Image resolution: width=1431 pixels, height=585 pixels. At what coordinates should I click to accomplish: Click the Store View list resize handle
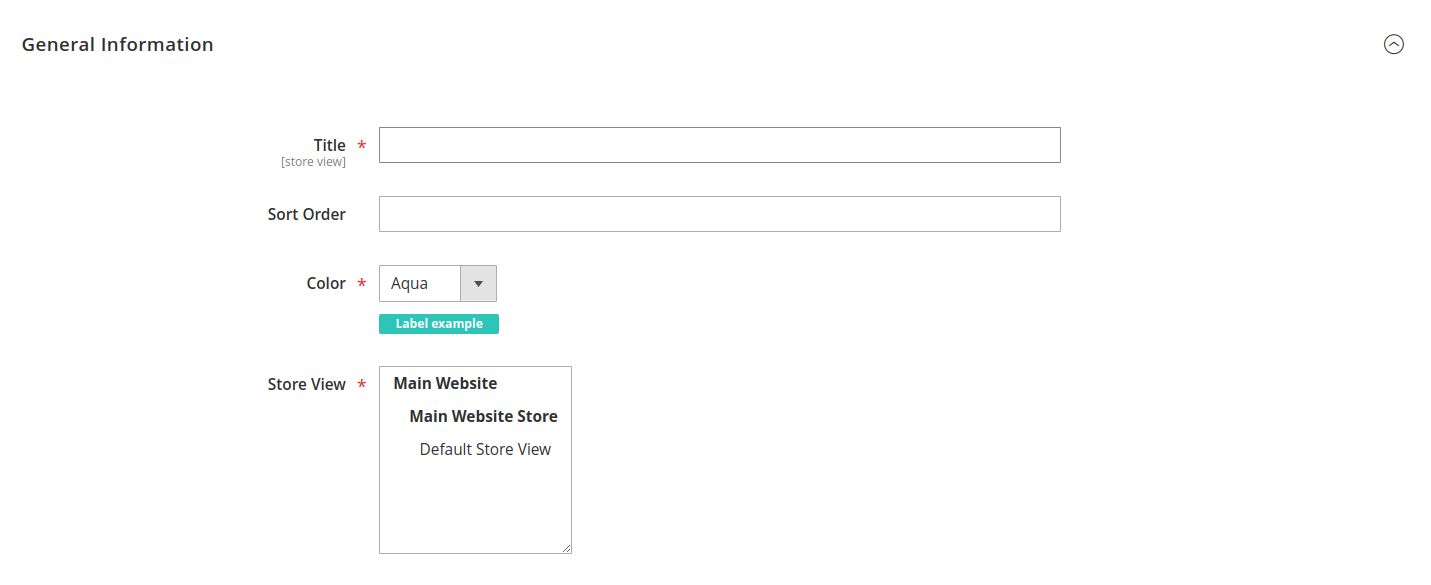tap(566, 548)
